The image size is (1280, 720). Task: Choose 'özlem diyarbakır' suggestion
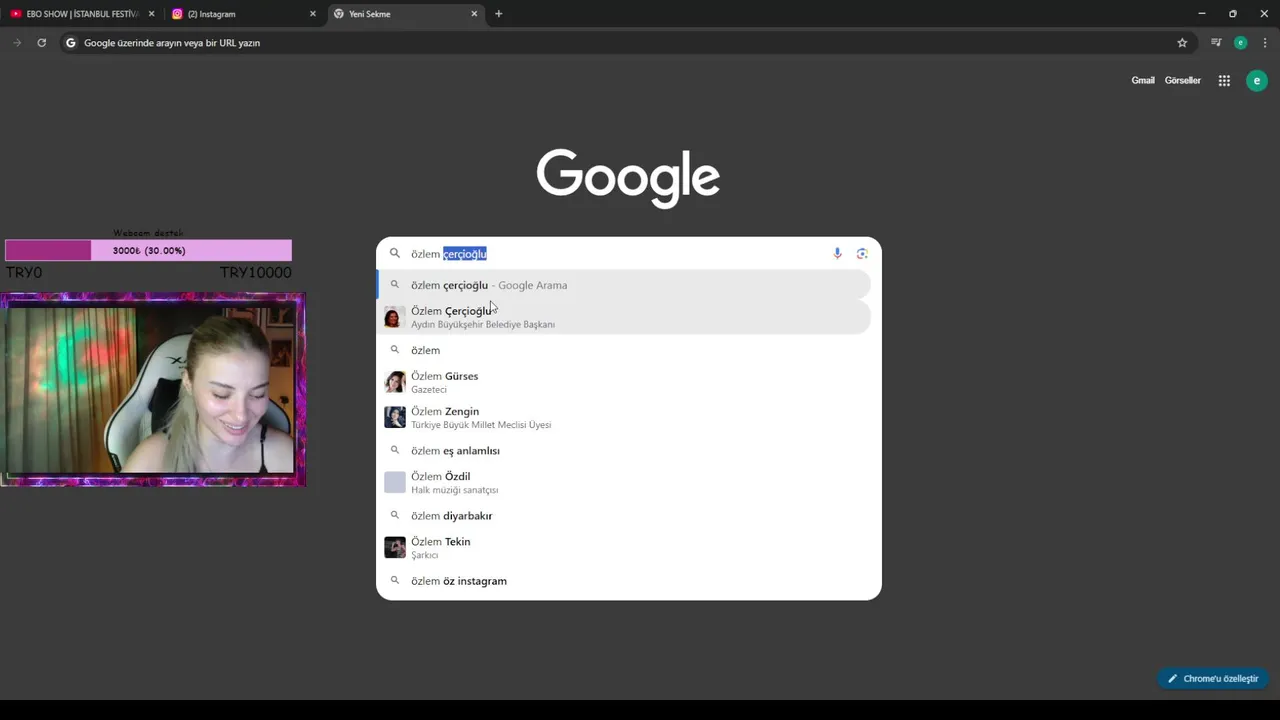click(x=623, y=516)
